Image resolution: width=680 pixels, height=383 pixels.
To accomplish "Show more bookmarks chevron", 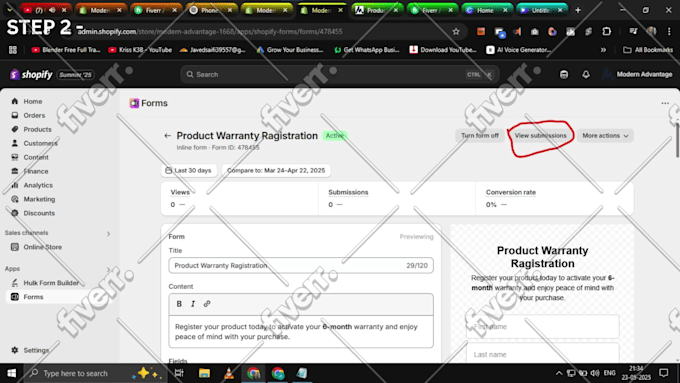I will click(x=603, y=50).
